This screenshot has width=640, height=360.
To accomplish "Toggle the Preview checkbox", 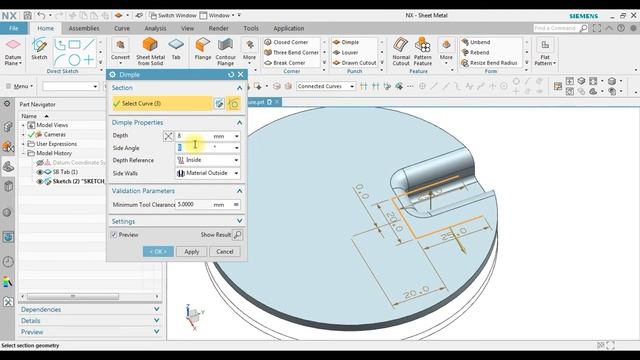I will (114, 235).
